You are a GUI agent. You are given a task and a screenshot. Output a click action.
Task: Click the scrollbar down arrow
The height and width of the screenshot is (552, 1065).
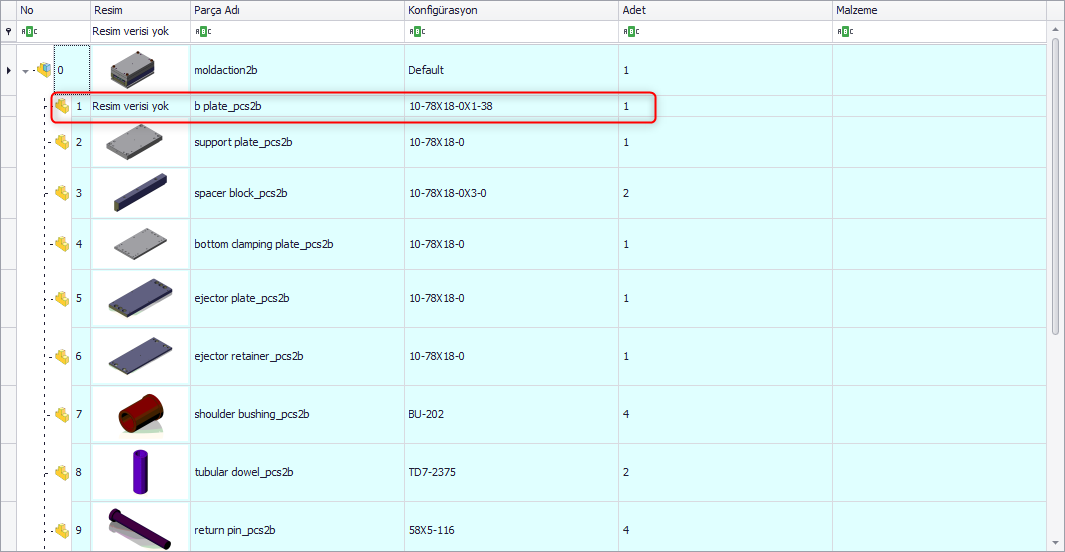point(1055,542)
